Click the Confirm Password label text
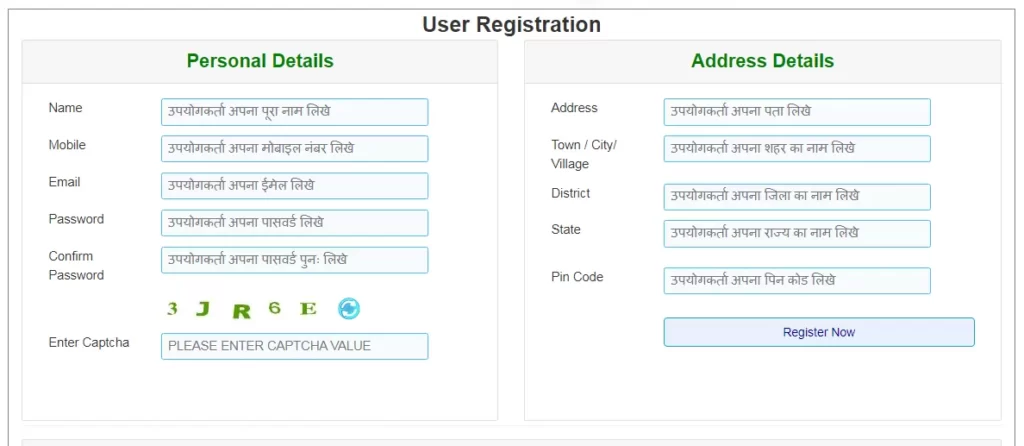Screen dimensions: 1024x446 76,265
